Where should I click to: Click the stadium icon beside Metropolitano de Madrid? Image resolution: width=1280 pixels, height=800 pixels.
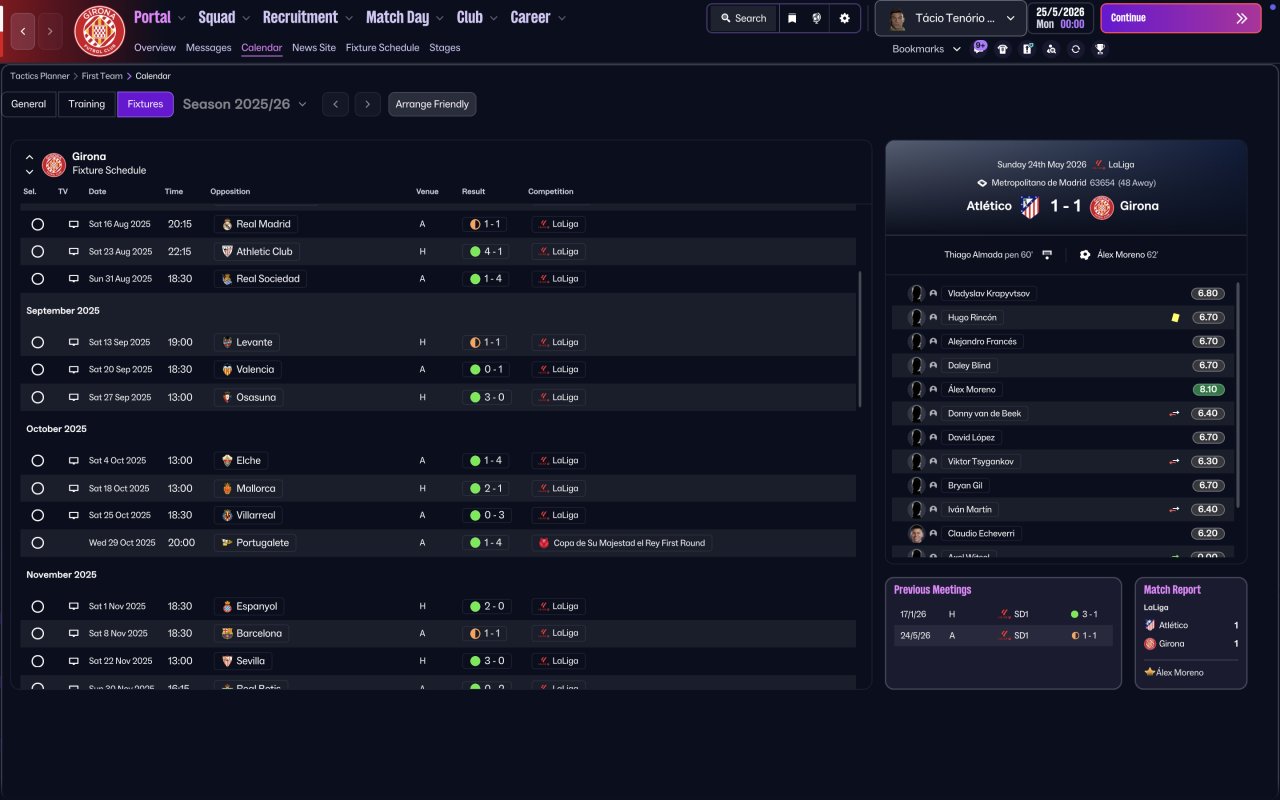(982, 183)
